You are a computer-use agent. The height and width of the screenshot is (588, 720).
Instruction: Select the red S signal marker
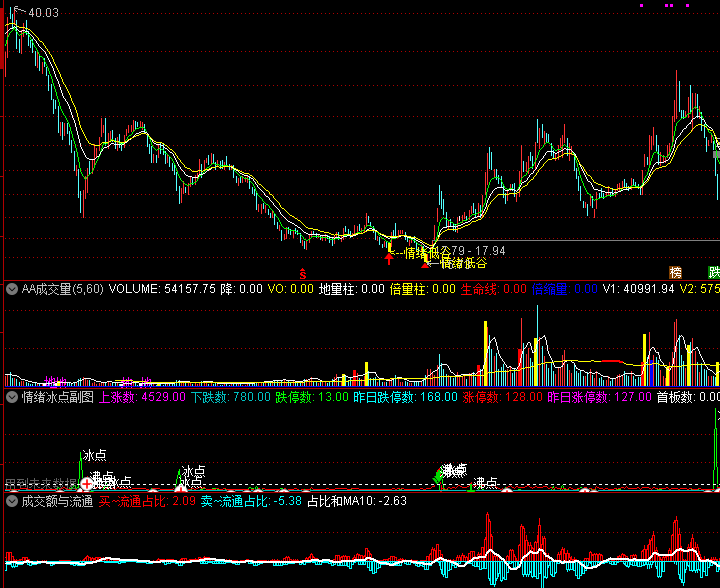point(303,274)
